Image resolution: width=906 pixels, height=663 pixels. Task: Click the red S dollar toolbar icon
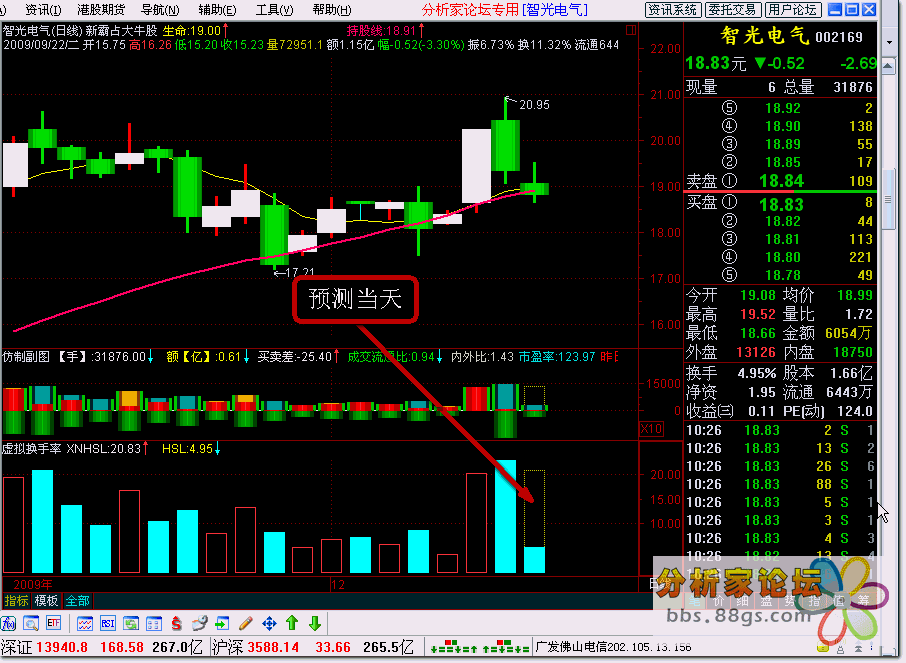(177, 623)
